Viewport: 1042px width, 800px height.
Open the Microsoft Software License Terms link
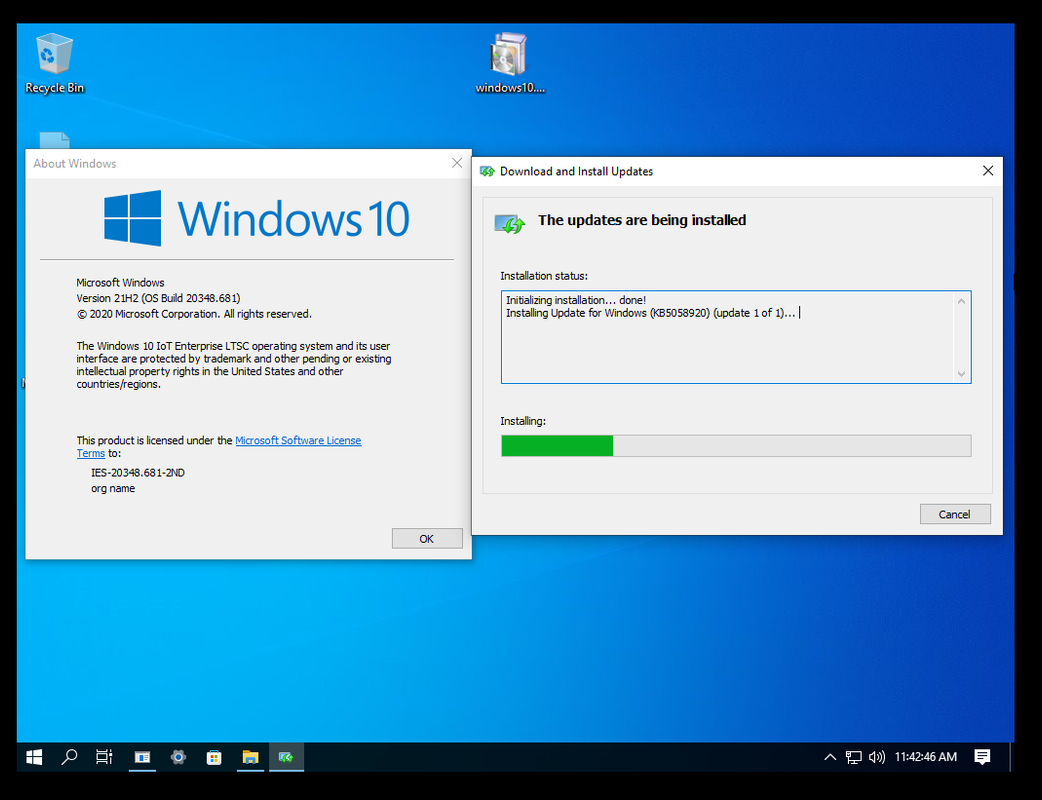tap(298, 441)
